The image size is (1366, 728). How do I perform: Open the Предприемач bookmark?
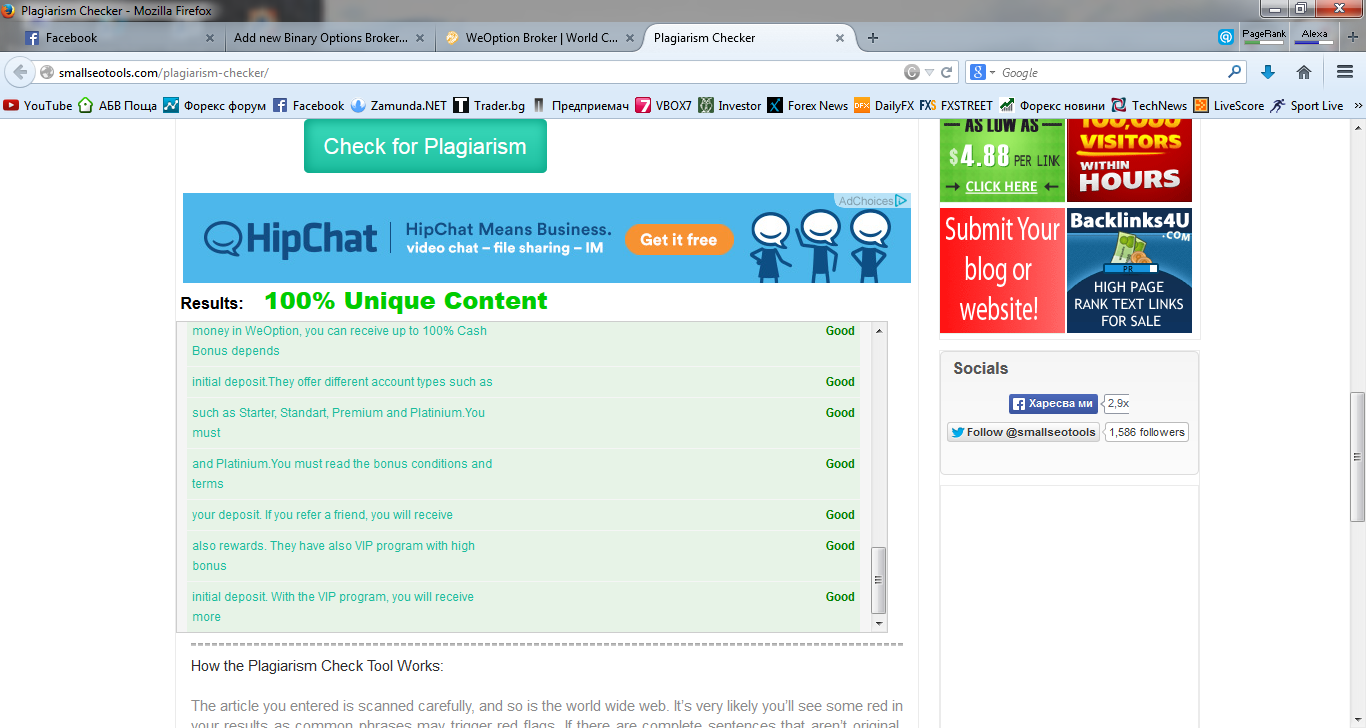coord(580,105)
